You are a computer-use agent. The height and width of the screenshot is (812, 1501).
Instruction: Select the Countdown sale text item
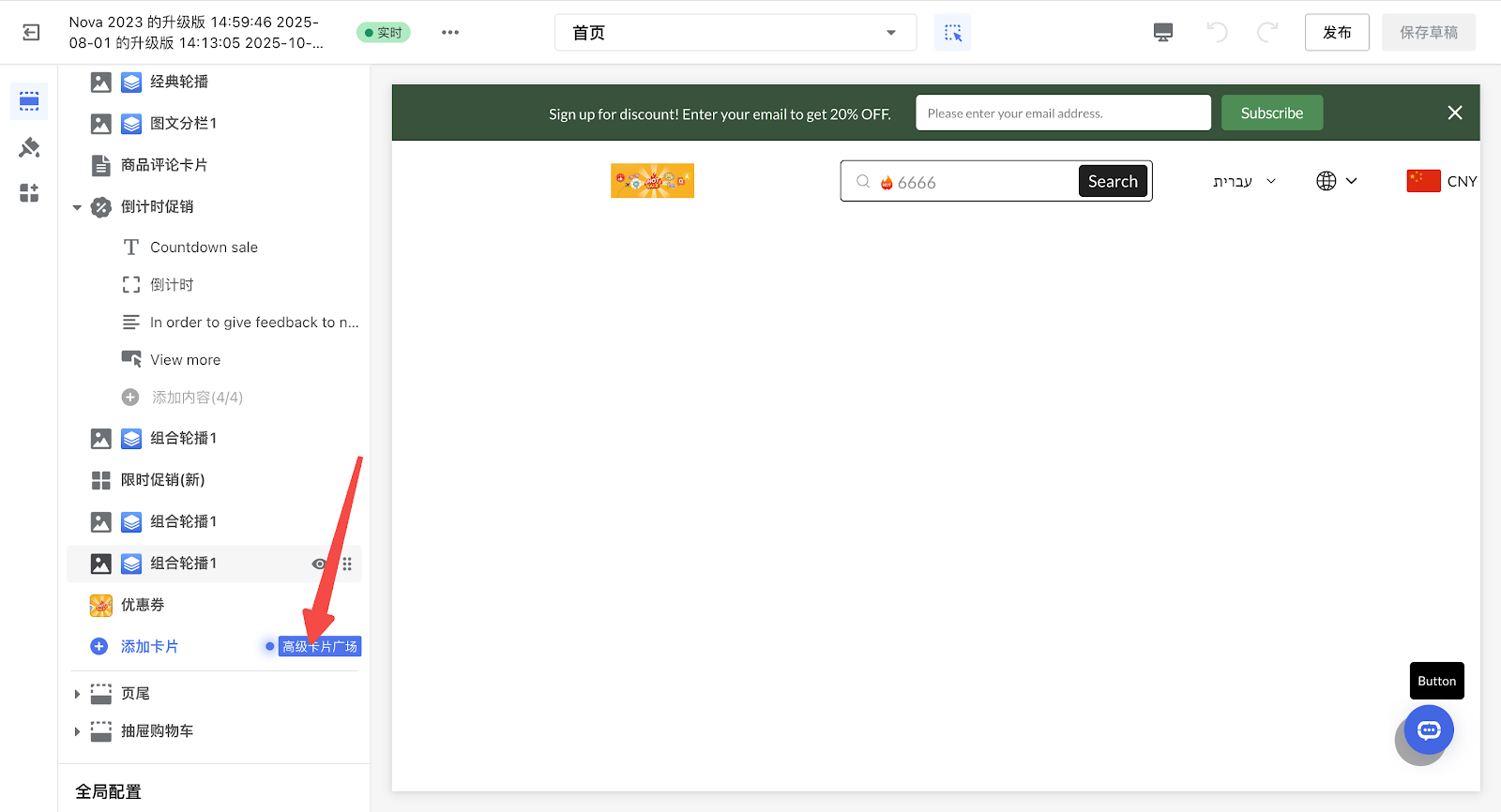point(204,248)
